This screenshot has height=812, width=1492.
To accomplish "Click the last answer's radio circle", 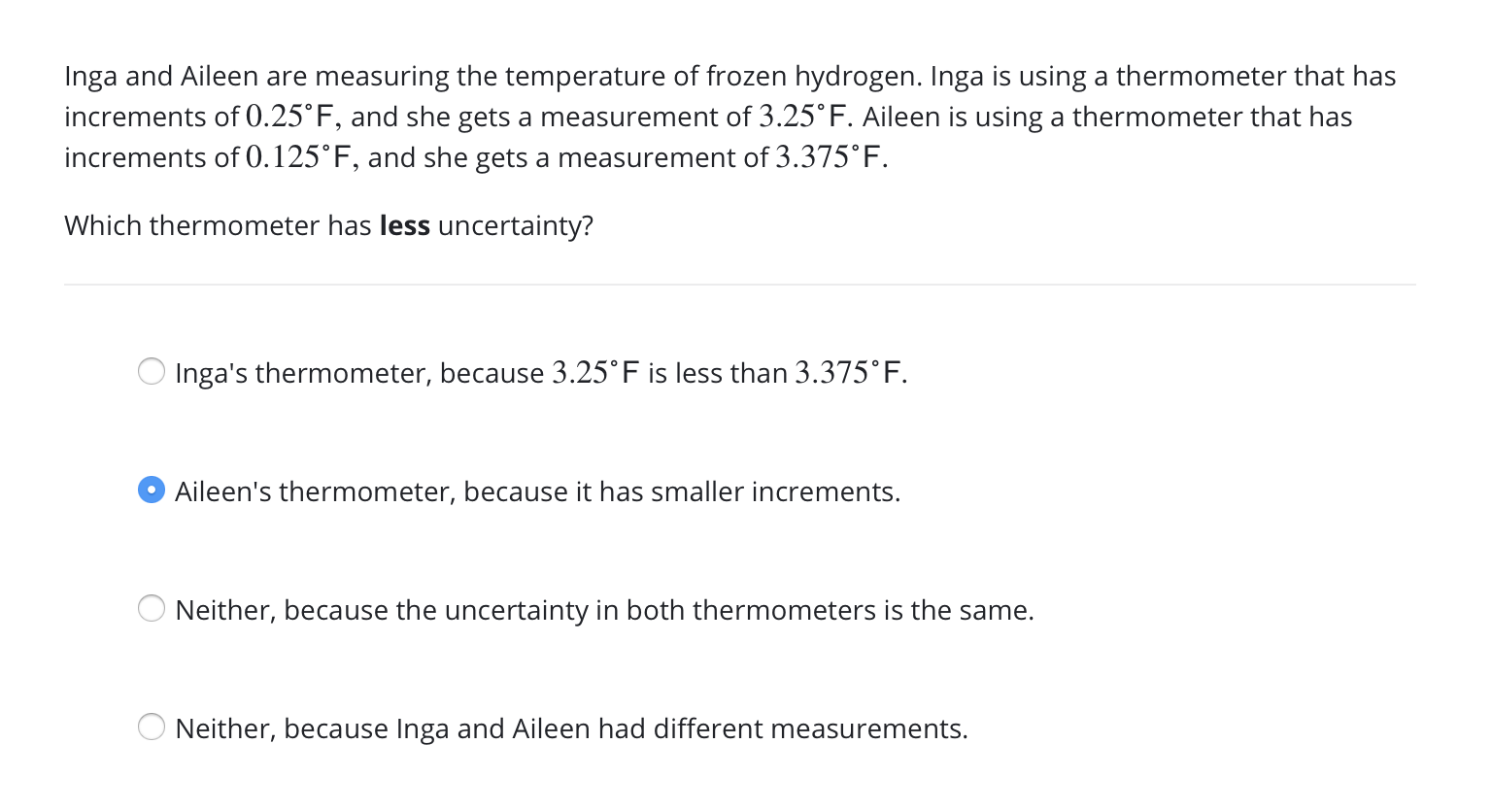I will click(152, 726).
